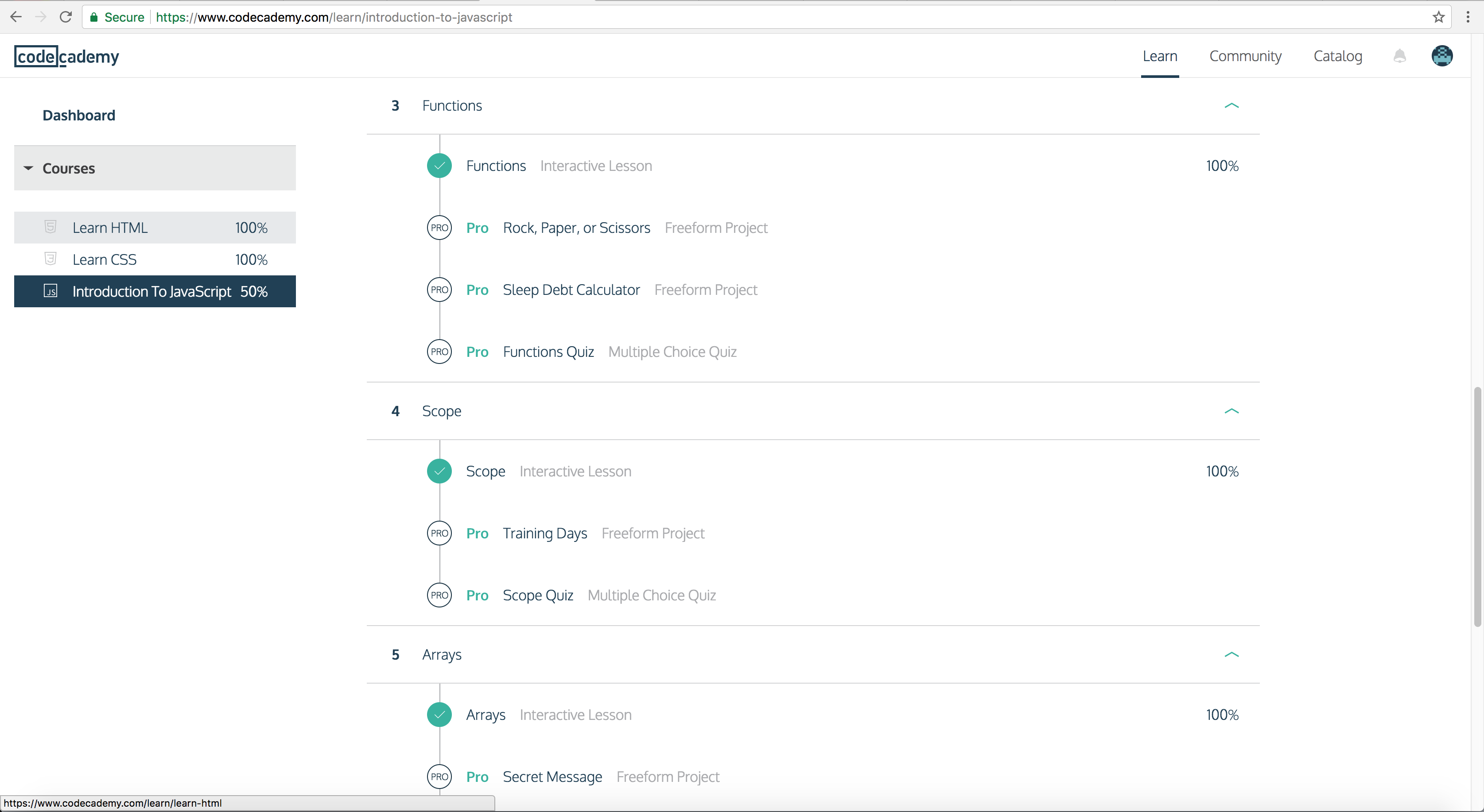Click the Codecademy logo
Viewport: 1484px width, 812px height.
point(67,56)
